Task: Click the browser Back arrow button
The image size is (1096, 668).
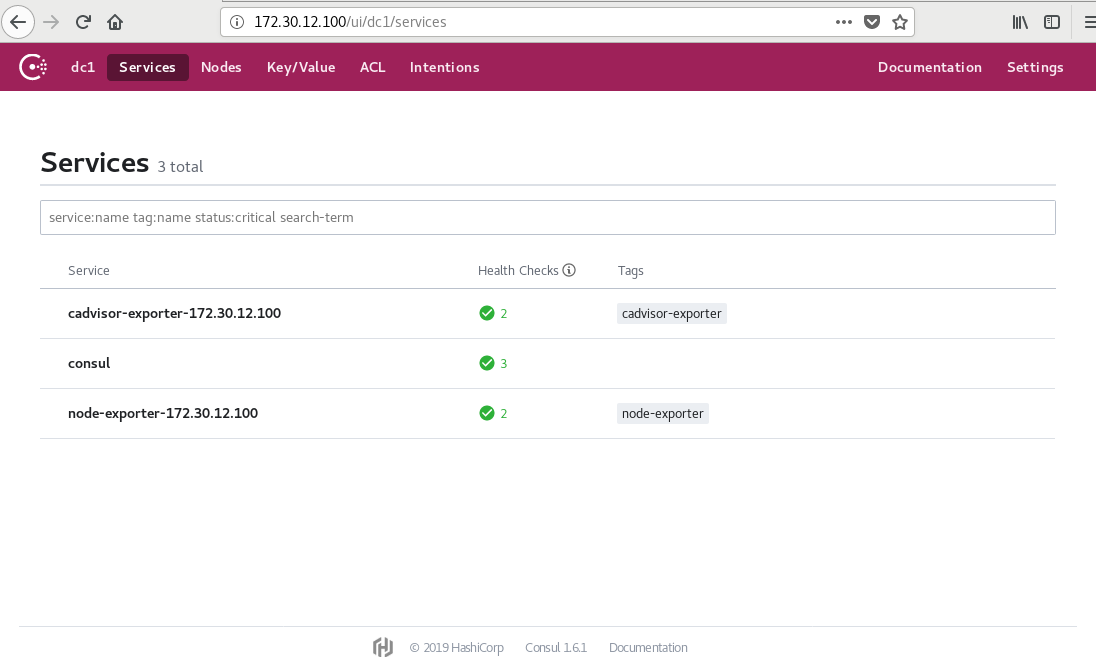Action: (18, 22)
